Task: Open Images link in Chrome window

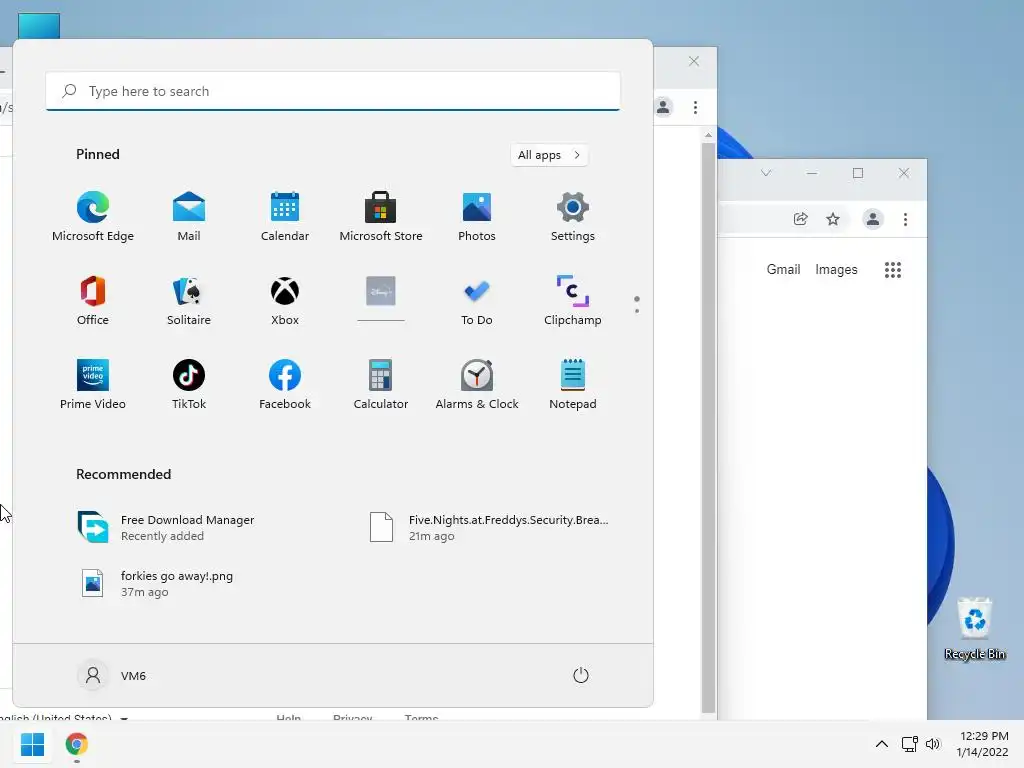Action: click(x=836, y=270)
